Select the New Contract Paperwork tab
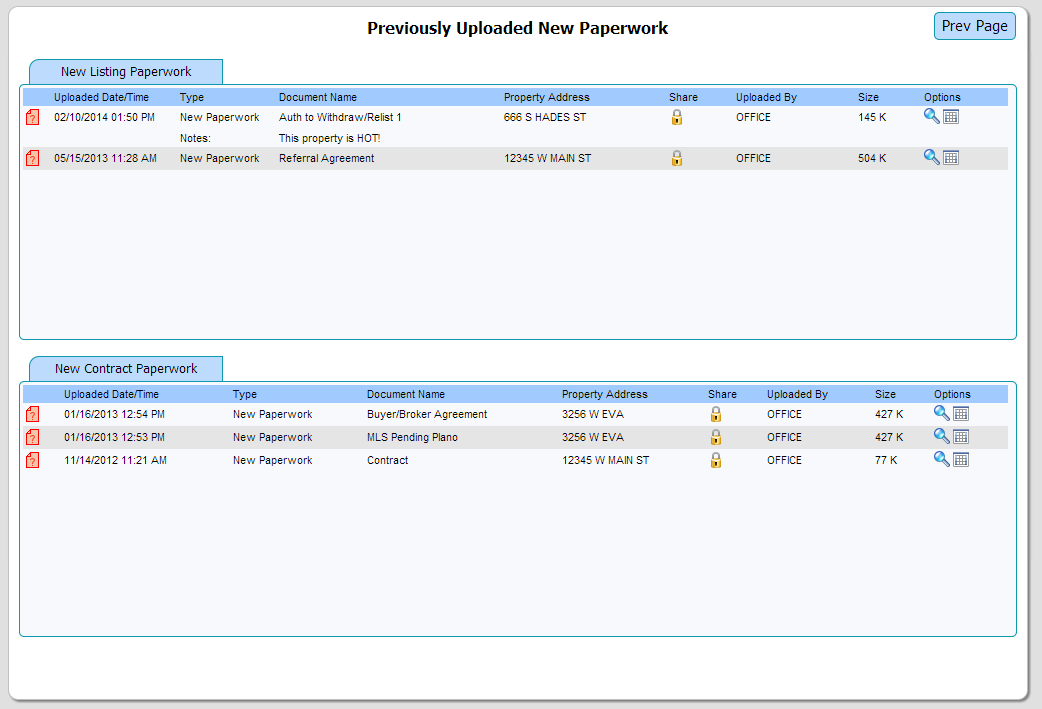Screen dimensions: 1042x709 [126, 368]
